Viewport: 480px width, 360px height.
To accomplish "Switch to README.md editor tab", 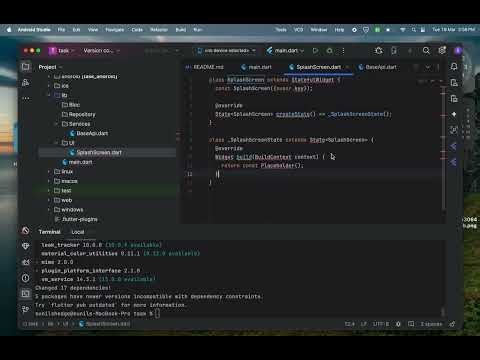I will [x=205, y=67].
